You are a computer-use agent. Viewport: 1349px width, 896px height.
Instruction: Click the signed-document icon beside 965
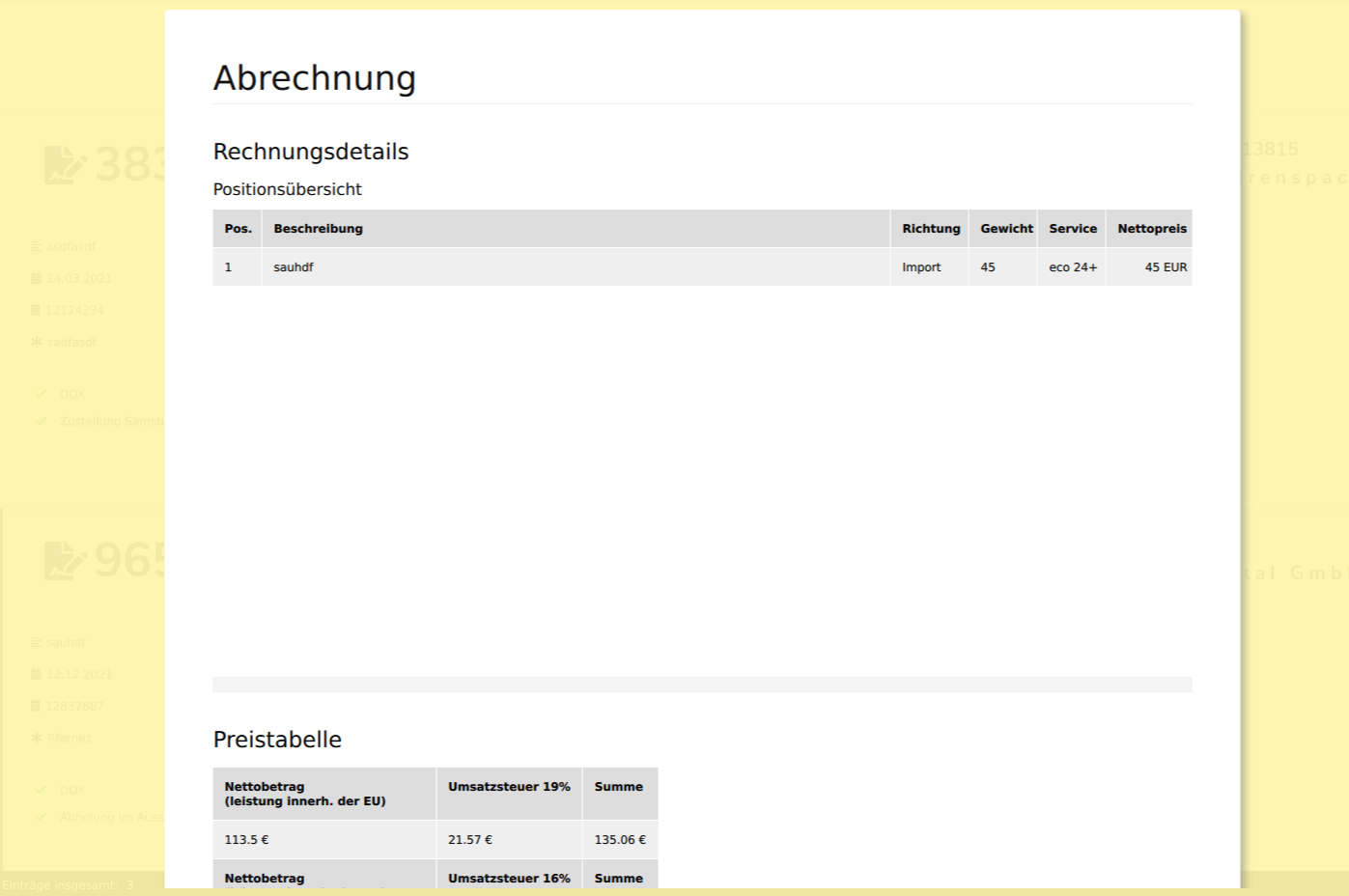[x=64, y=561]
